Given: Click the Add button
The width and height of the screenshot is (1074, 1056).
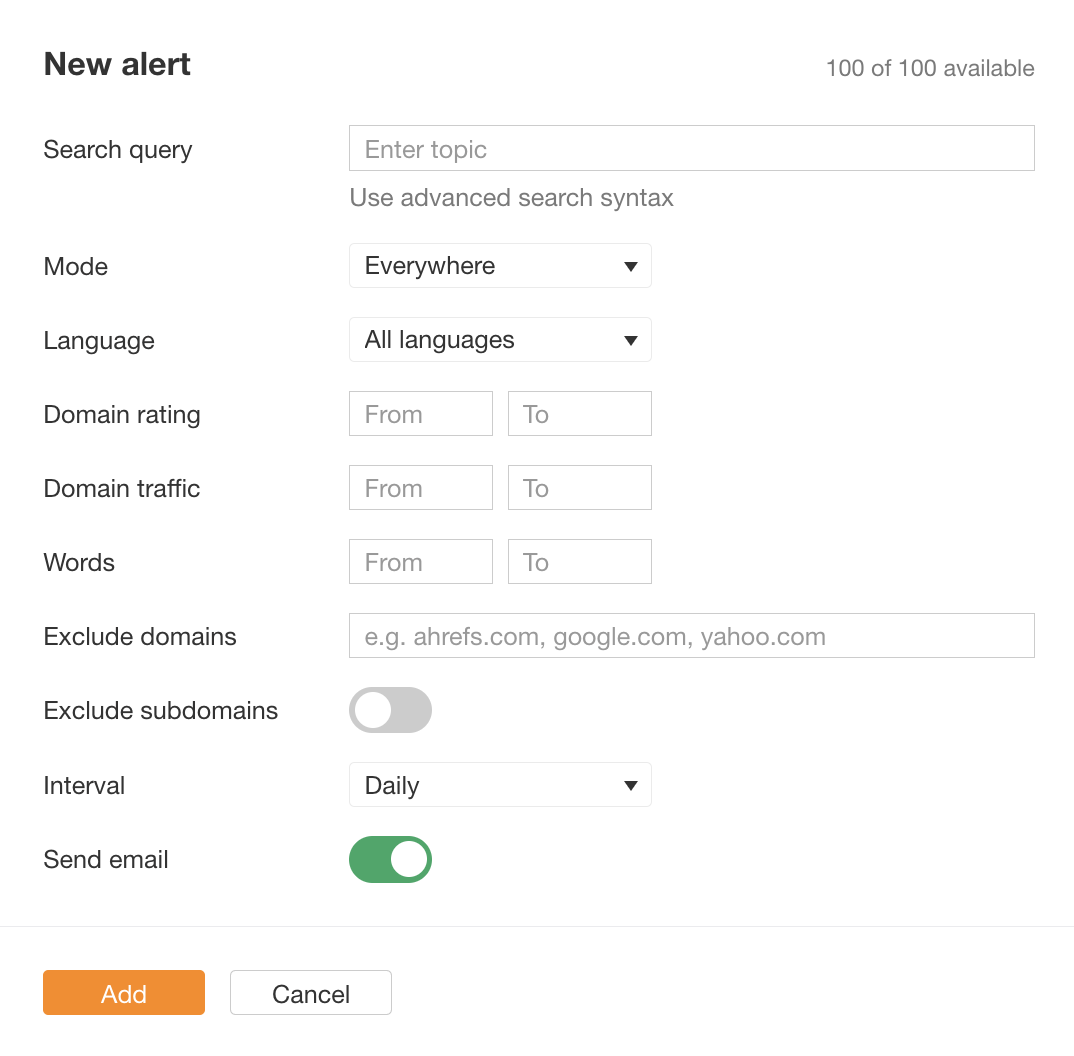Looking at the screenshot, I should [x=123, y=993].
